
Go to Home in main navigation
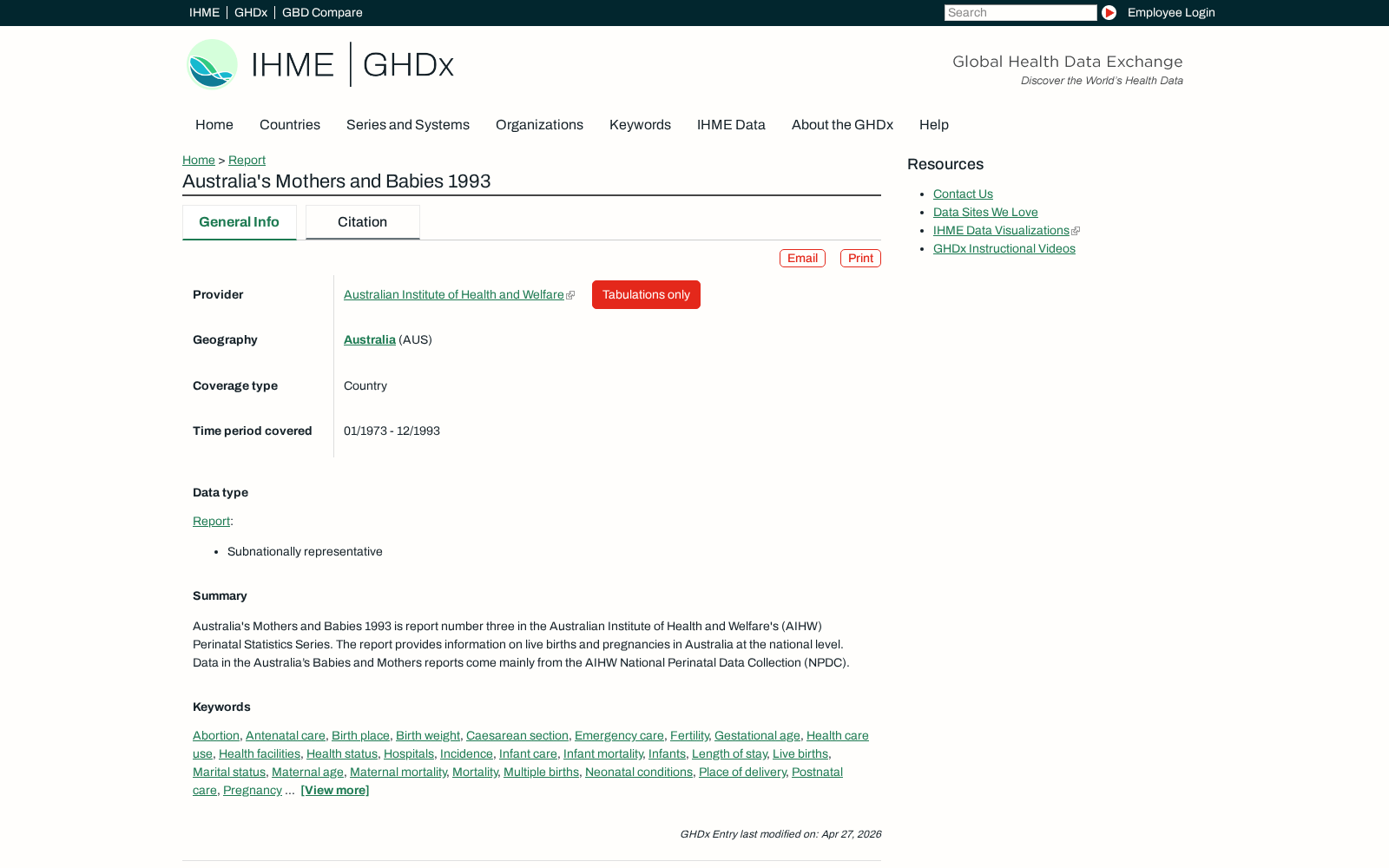214,125
